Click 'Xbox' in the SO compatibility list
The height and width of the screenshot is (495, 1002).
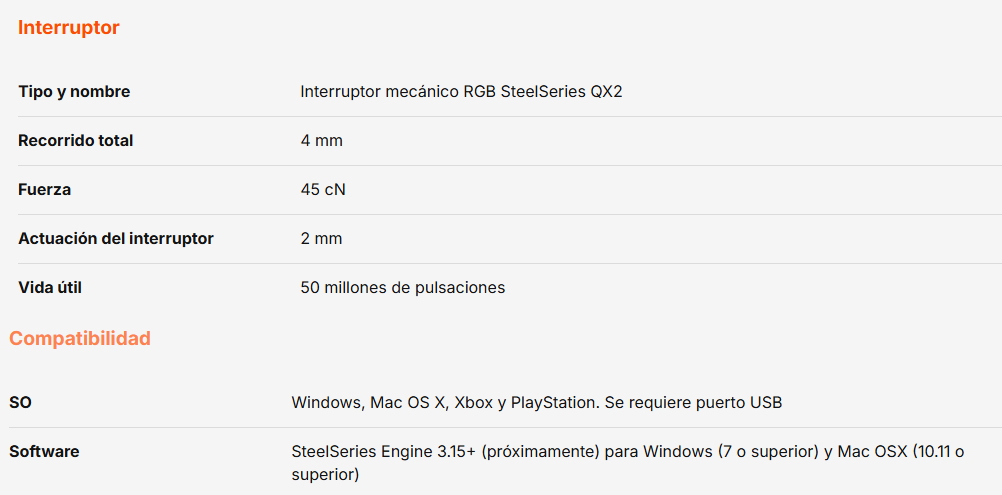click(473, 403)
